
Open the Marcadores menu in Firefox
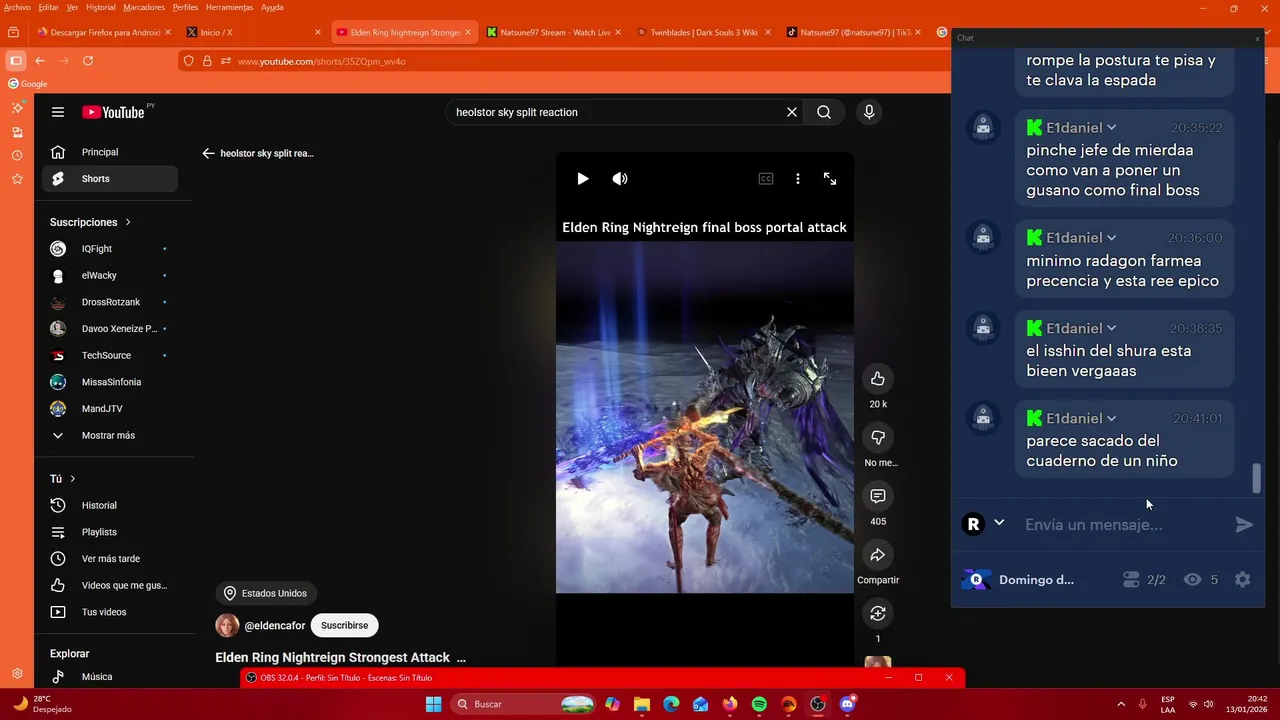[x=144, y=7]
